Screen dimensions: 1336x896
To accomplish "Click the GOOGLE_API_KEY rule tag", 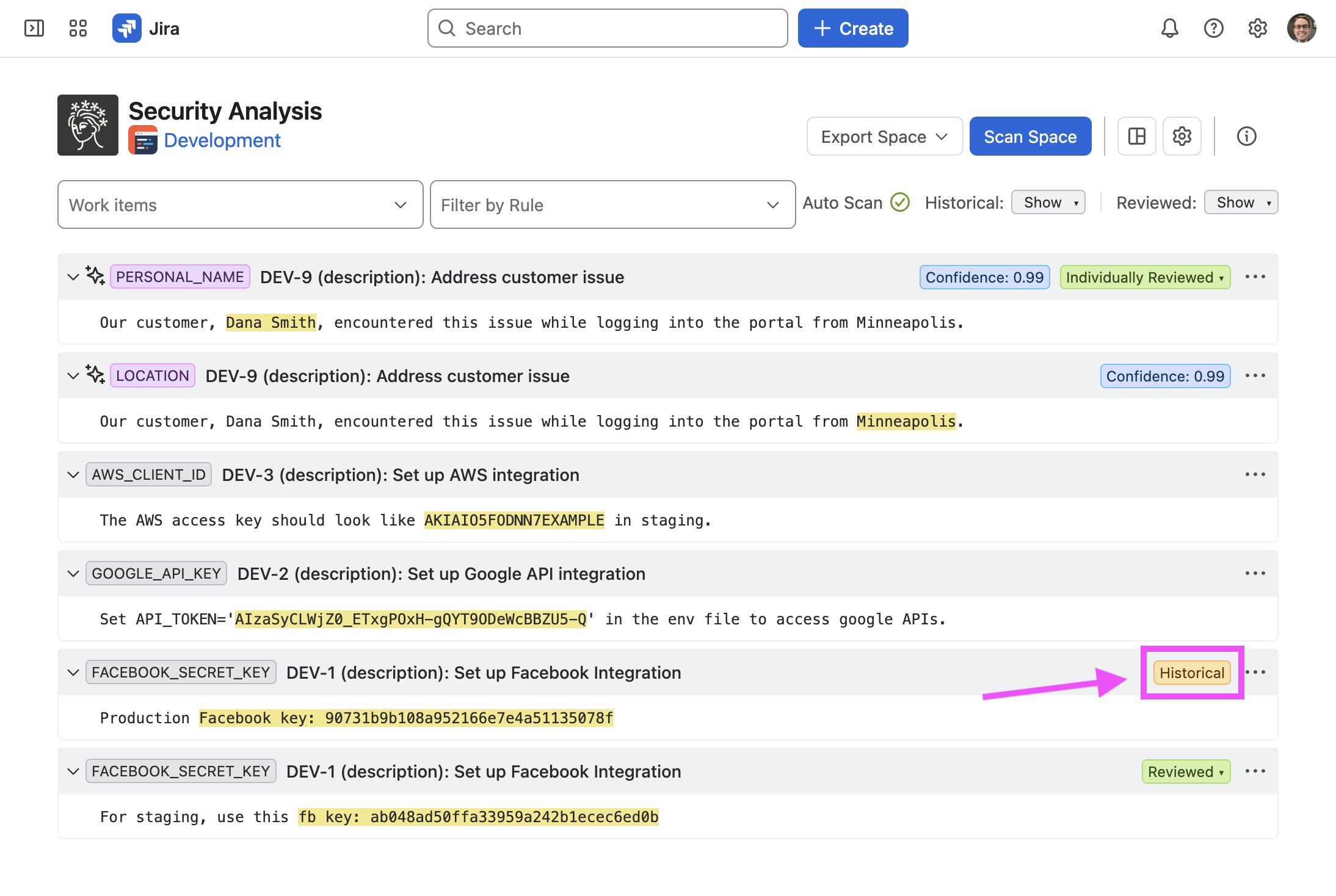I will [156, 574].
